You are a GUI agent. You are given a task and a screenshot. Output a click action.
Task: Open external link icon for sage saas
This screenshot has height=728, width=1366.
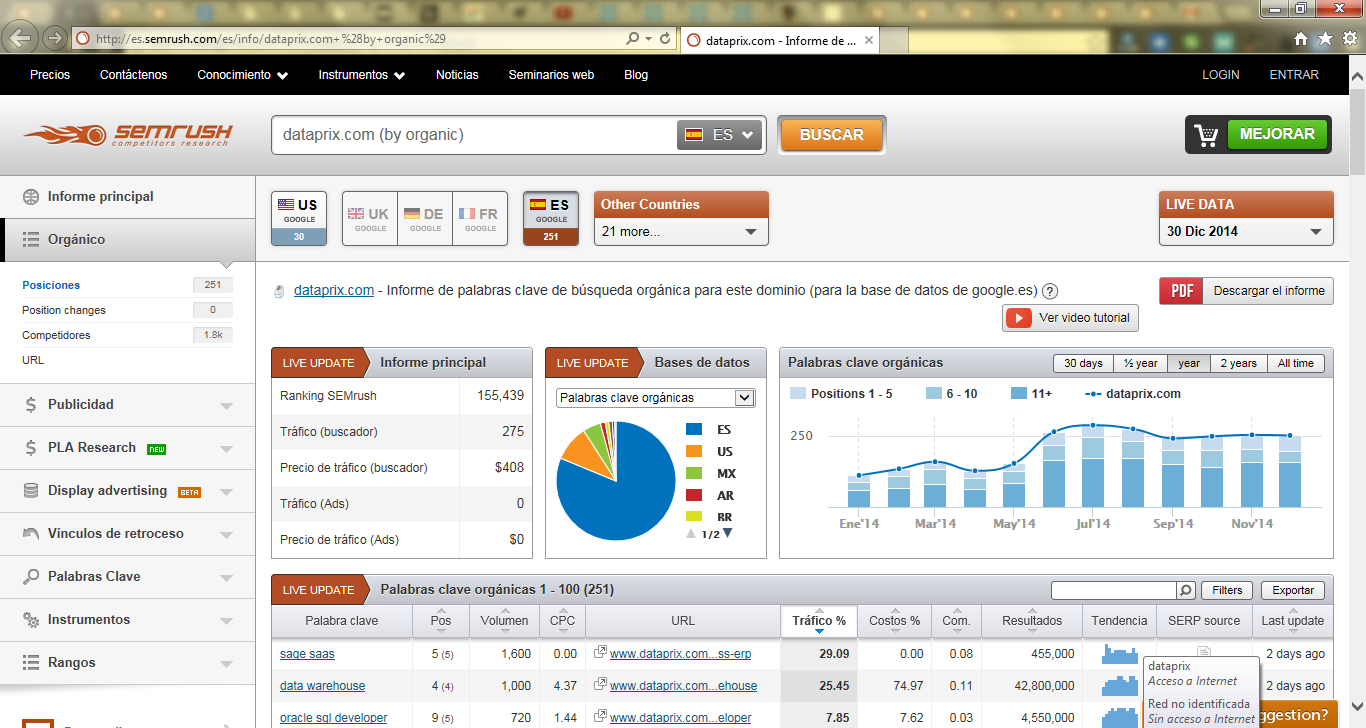(x=600, y=654)
